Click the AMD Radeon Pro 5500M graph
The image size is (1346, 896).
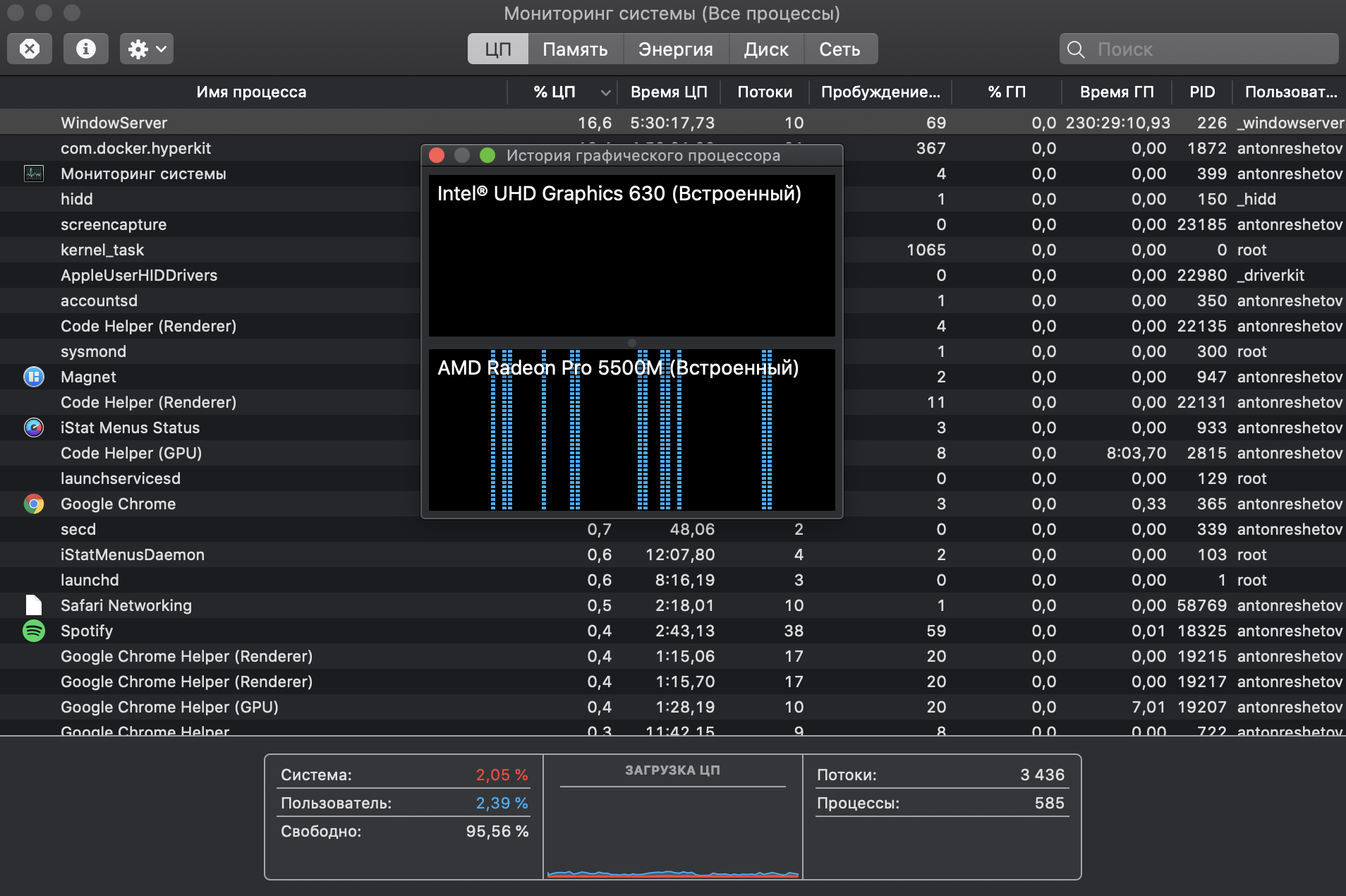pyautogui.click(x=632, y=430)
